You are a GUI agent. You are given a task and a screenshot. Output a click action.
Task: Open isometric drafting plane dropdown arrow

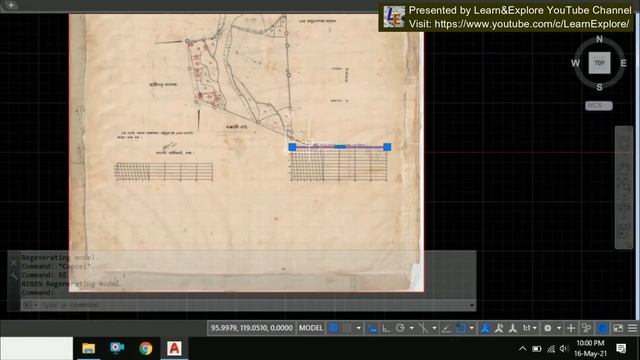coord(434,328)
